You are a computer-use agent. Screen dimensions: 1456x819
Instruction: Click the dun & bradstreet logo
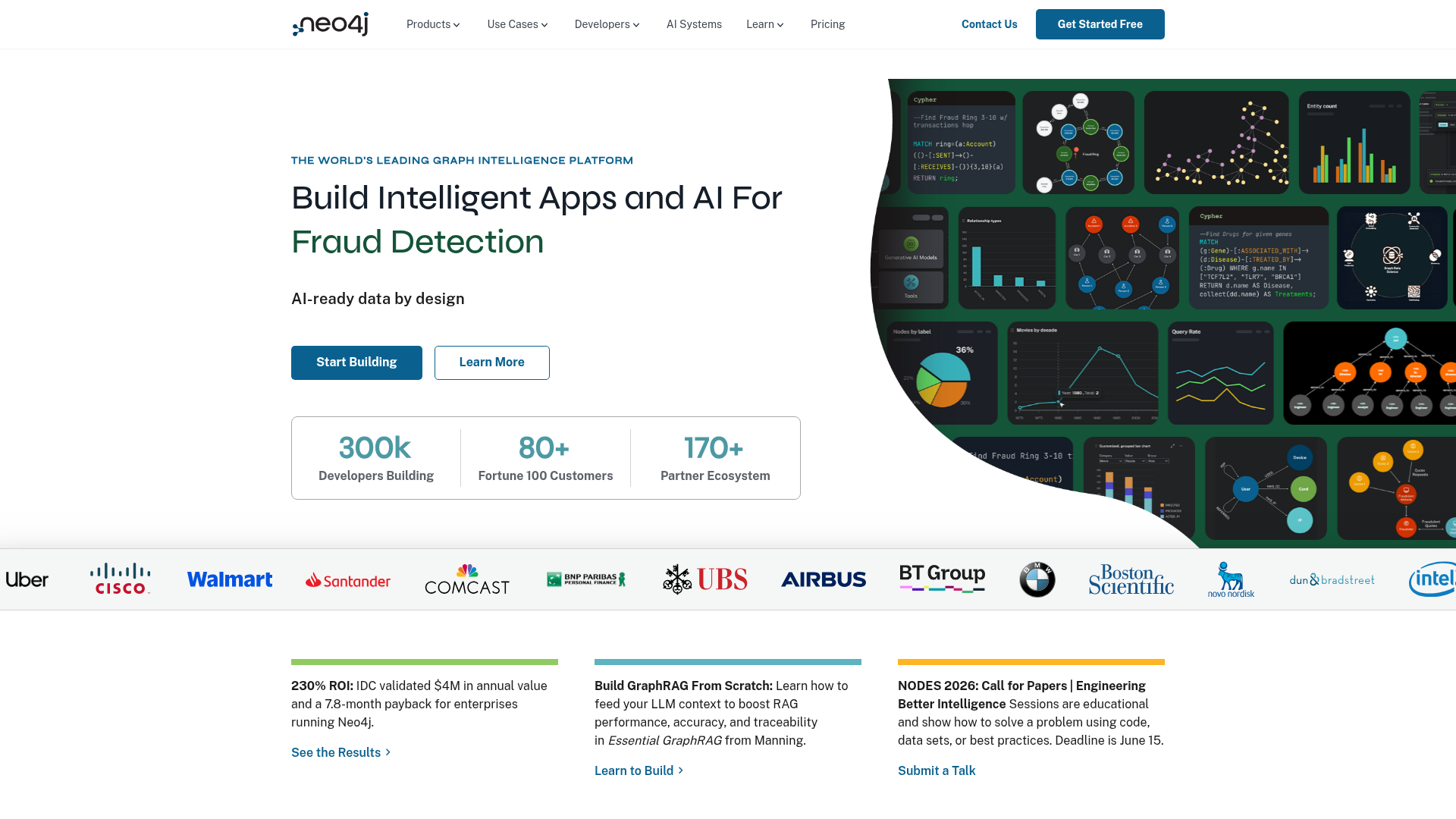1332,579
